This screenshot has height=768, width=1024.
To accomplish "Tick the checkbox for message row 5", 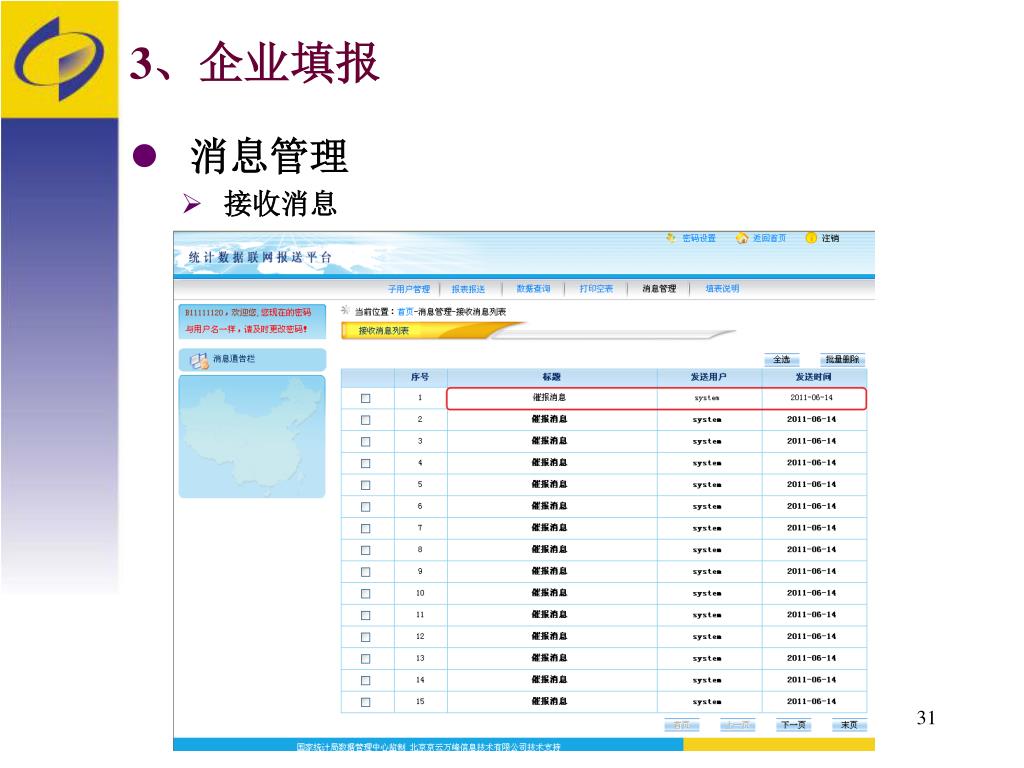I will 366,485.
